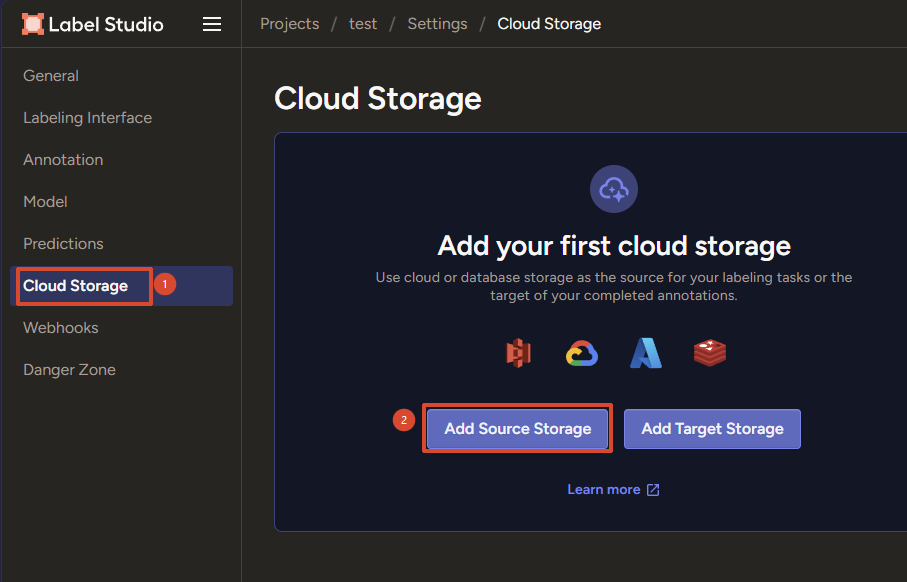
Task: Open Model settings
Action: pos(45,202)
